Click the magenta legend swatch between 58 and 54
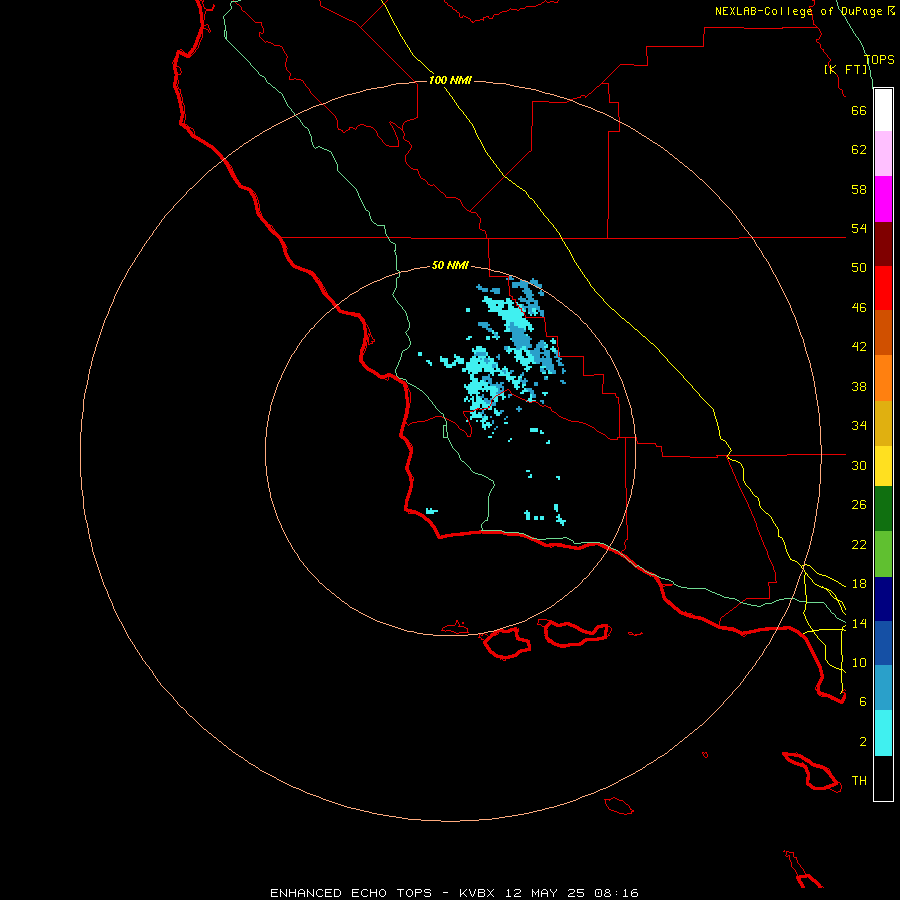The image size is (900, 900). coord(883,199)
